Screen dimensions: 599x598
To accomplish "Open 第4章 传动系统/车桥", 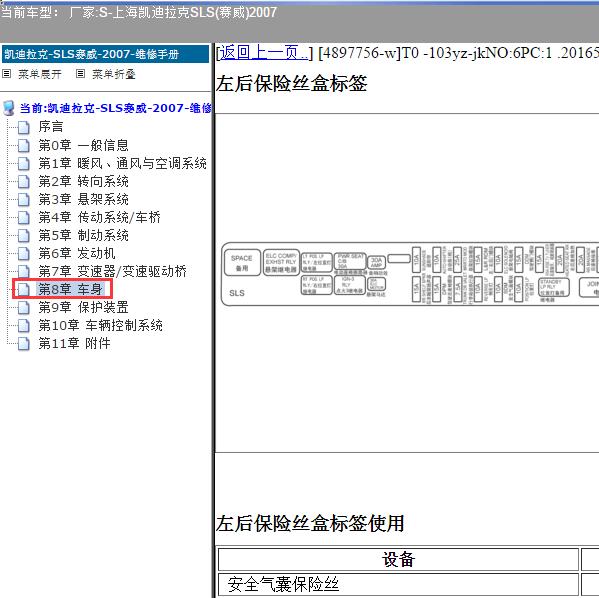I will 99,217.
